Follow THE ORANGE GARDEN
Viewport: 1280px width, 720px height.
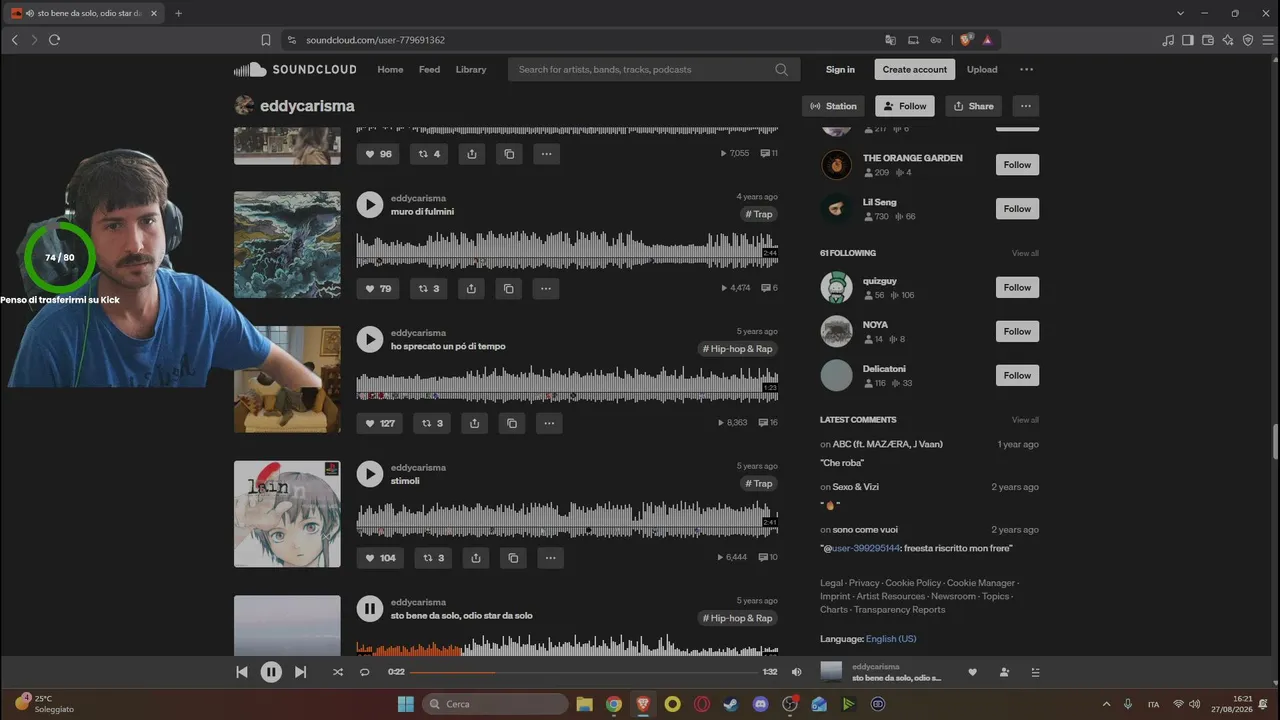coord(1017,165)
